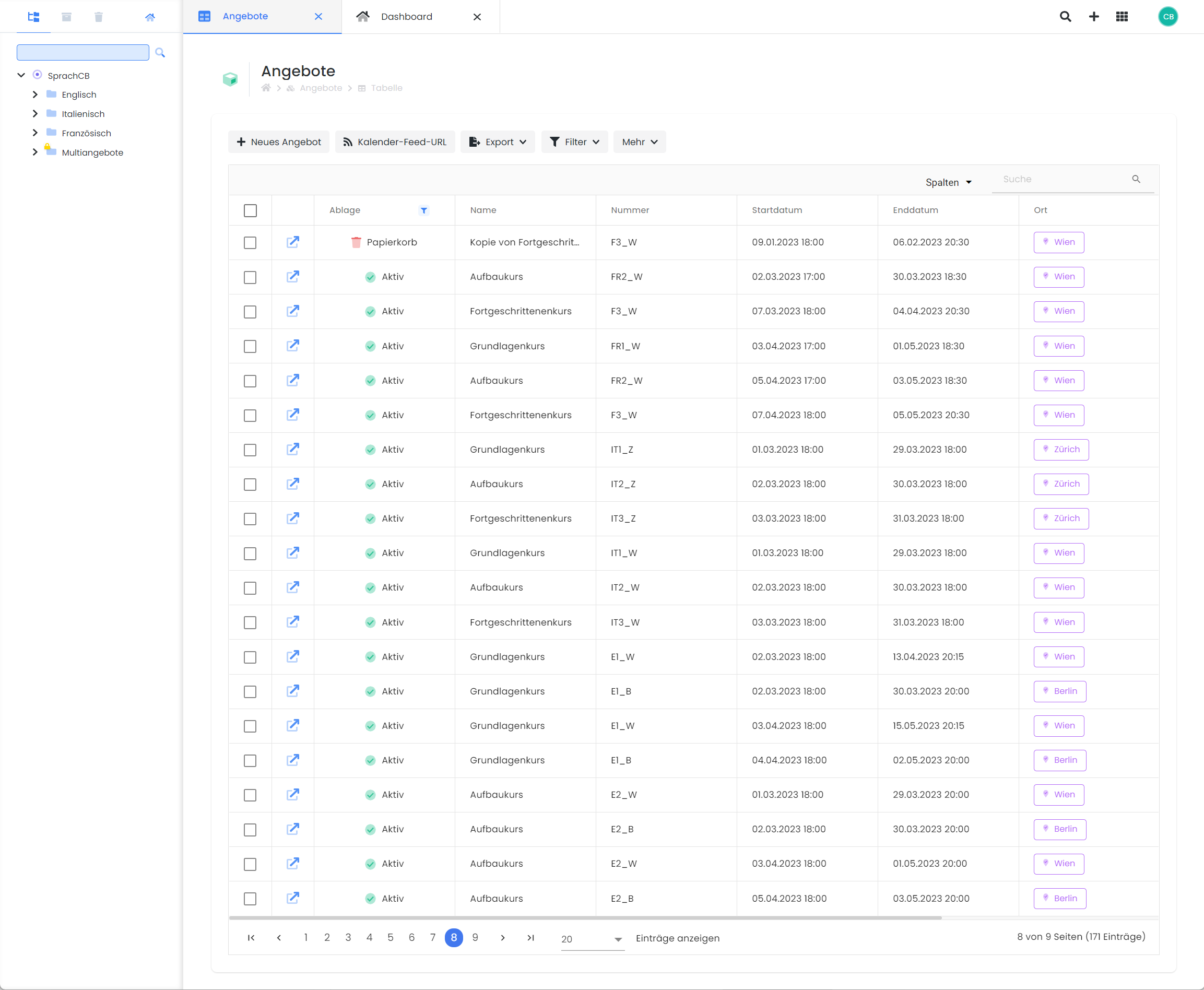
Task: Open the Papierkorb row's external link icon
Action: click(x=293, y=242)
